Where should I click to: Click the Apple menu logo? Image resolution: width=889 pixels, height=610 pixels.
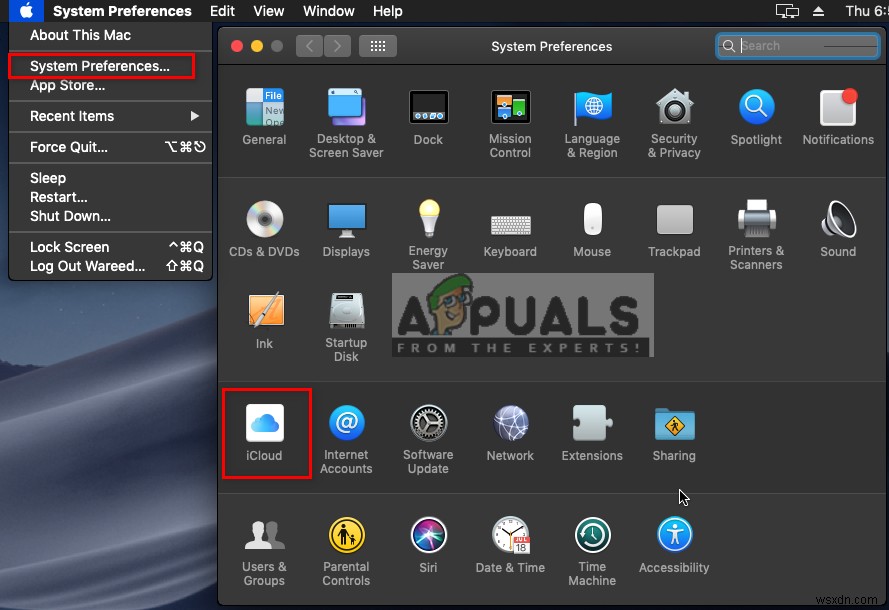pyautogui.click(x=26, y=11)
